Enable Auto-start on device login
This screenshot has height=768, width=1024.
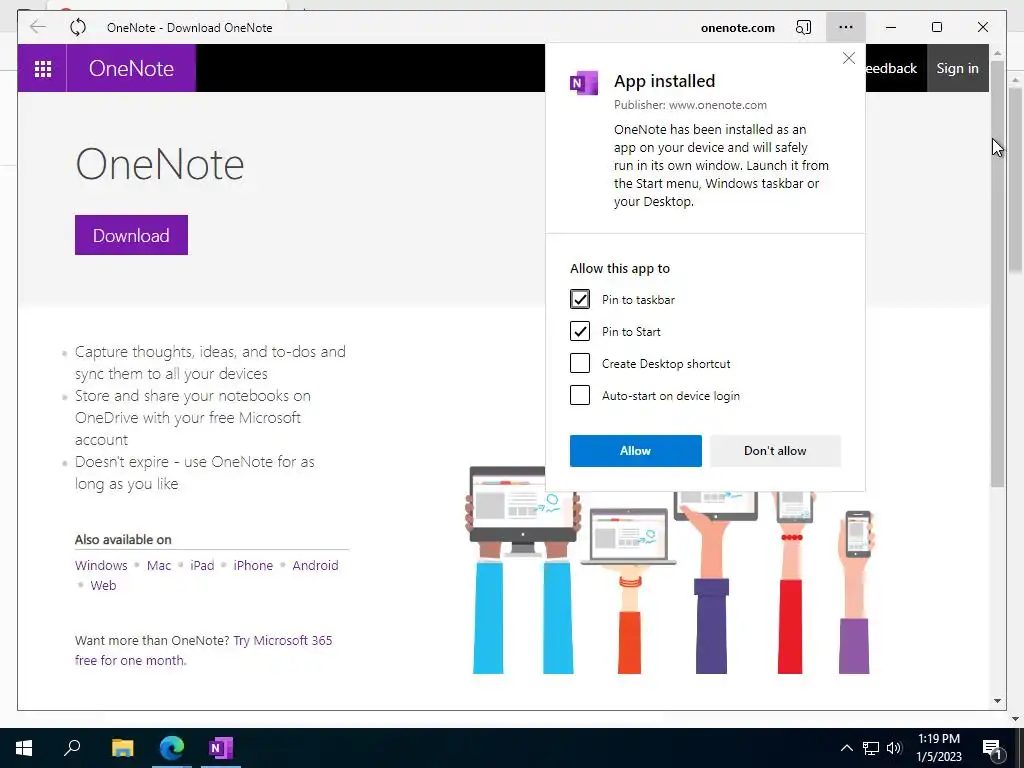pyautogui.click(x=580, y=395)
